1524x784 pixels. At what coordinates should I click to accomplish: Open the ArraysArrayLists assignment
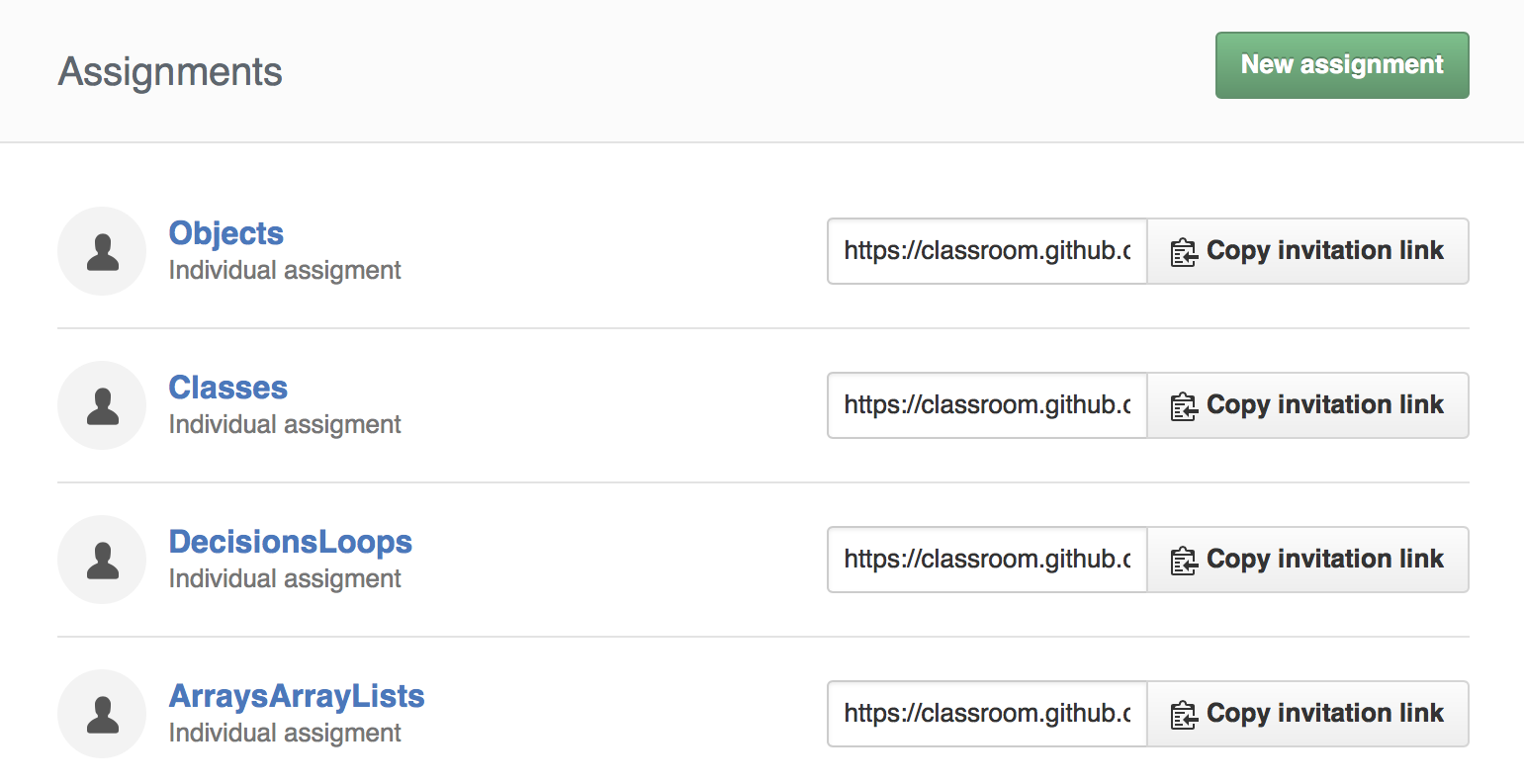297,696
